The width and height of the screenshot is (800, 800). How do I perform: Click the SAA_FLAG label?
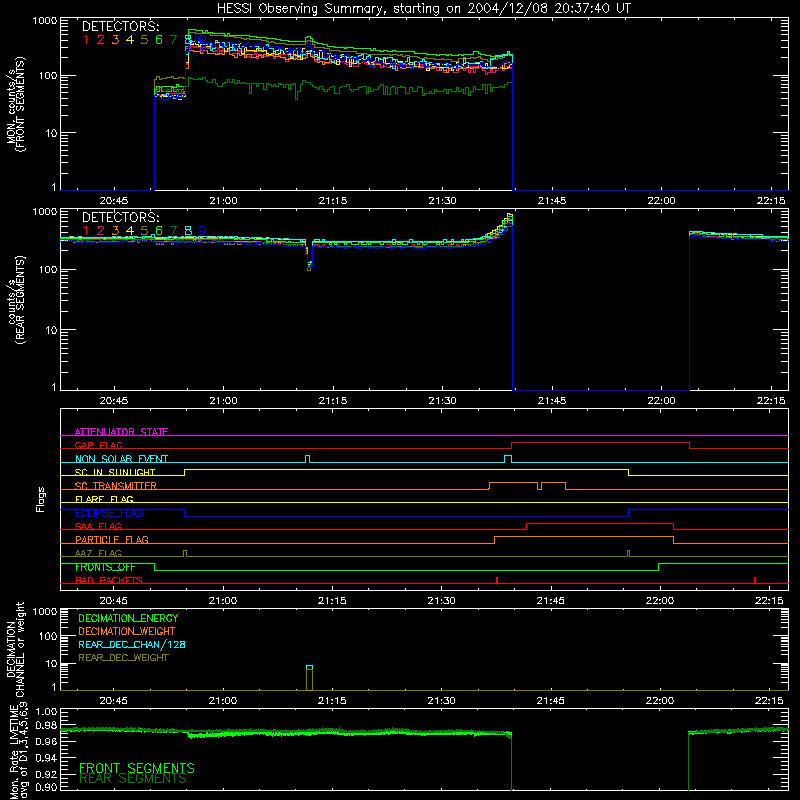98,526
